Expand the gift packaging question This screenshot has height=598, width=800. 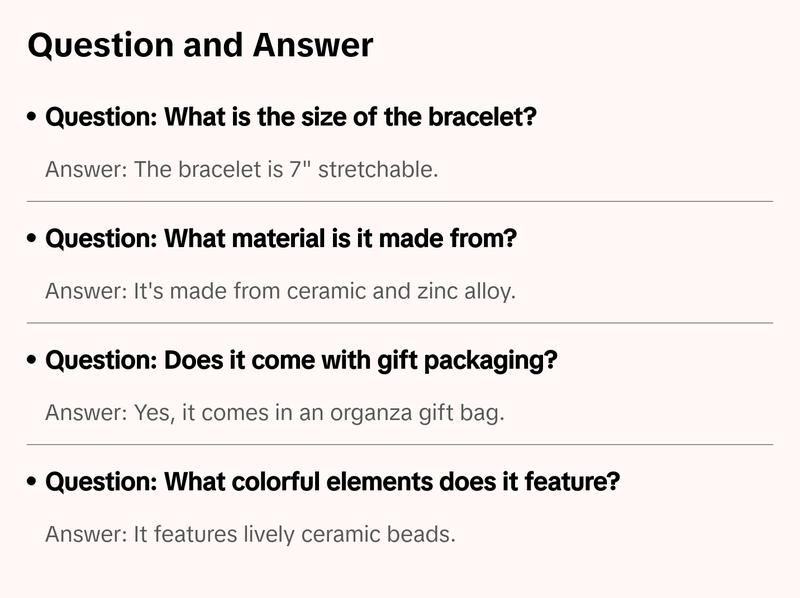pyautogui.click(x=301, y=361)
